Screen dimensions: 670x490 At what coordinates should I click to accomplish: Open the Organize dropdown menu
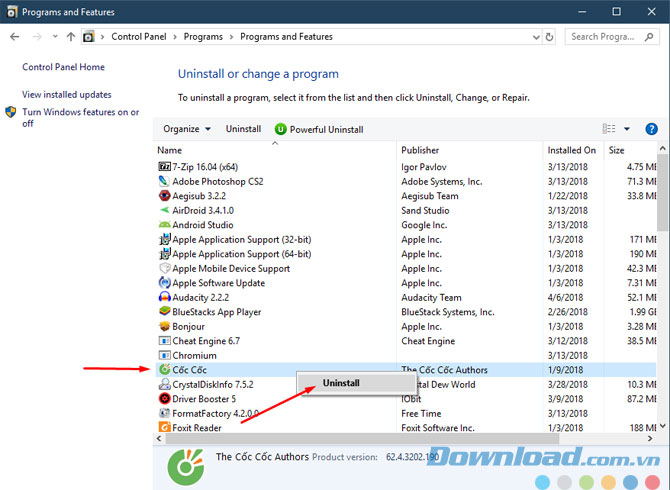coord(187,129)
